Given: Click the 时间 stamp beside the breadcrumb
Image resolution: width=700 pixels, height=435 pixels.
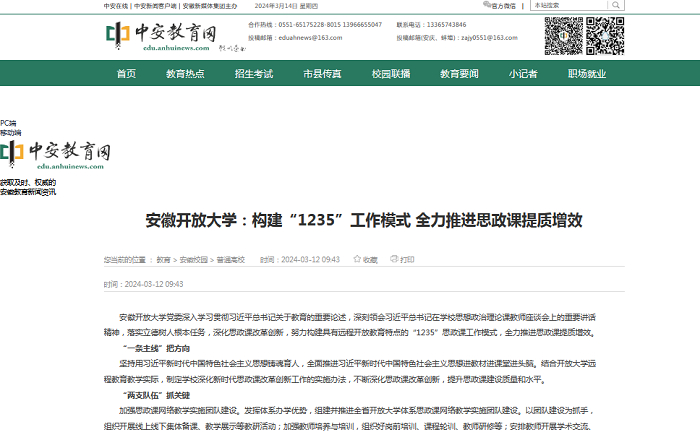Looking at the screenshot, I should pos(300,260).
